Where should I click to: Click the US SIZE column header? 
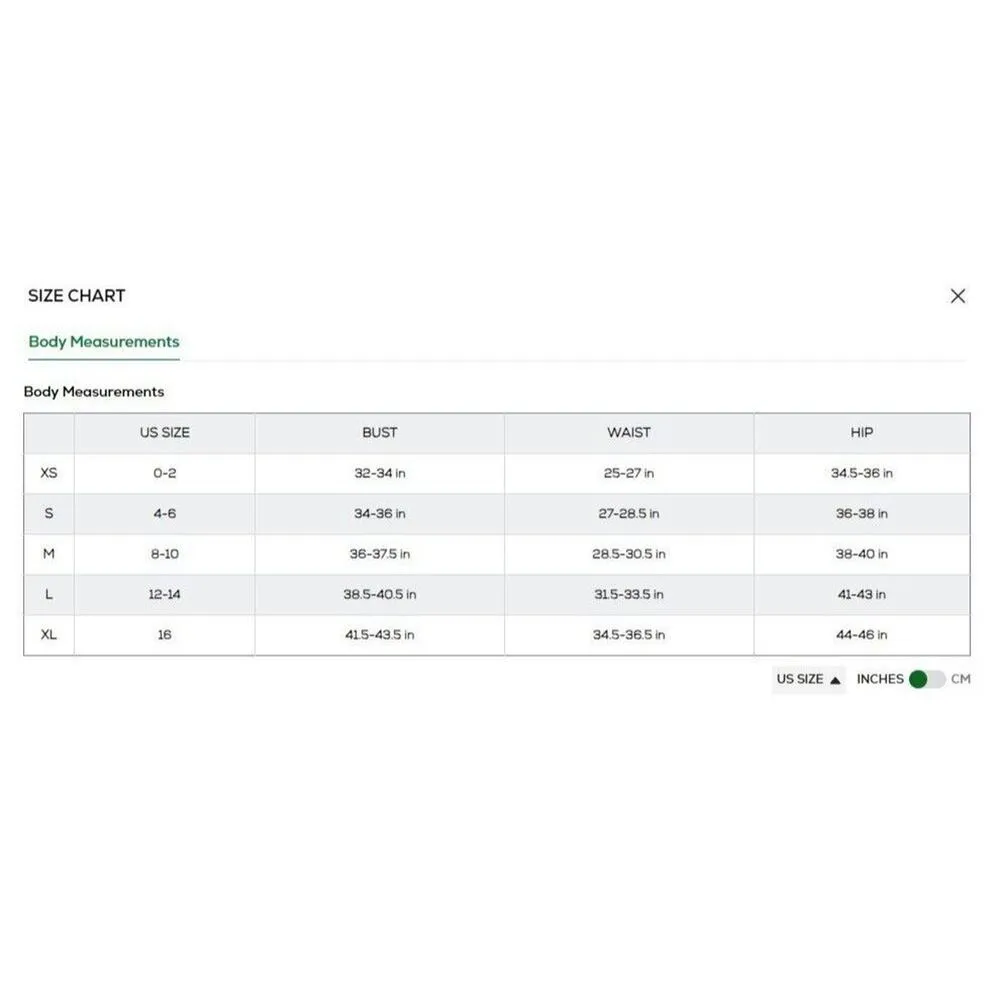tap(165, 433)
